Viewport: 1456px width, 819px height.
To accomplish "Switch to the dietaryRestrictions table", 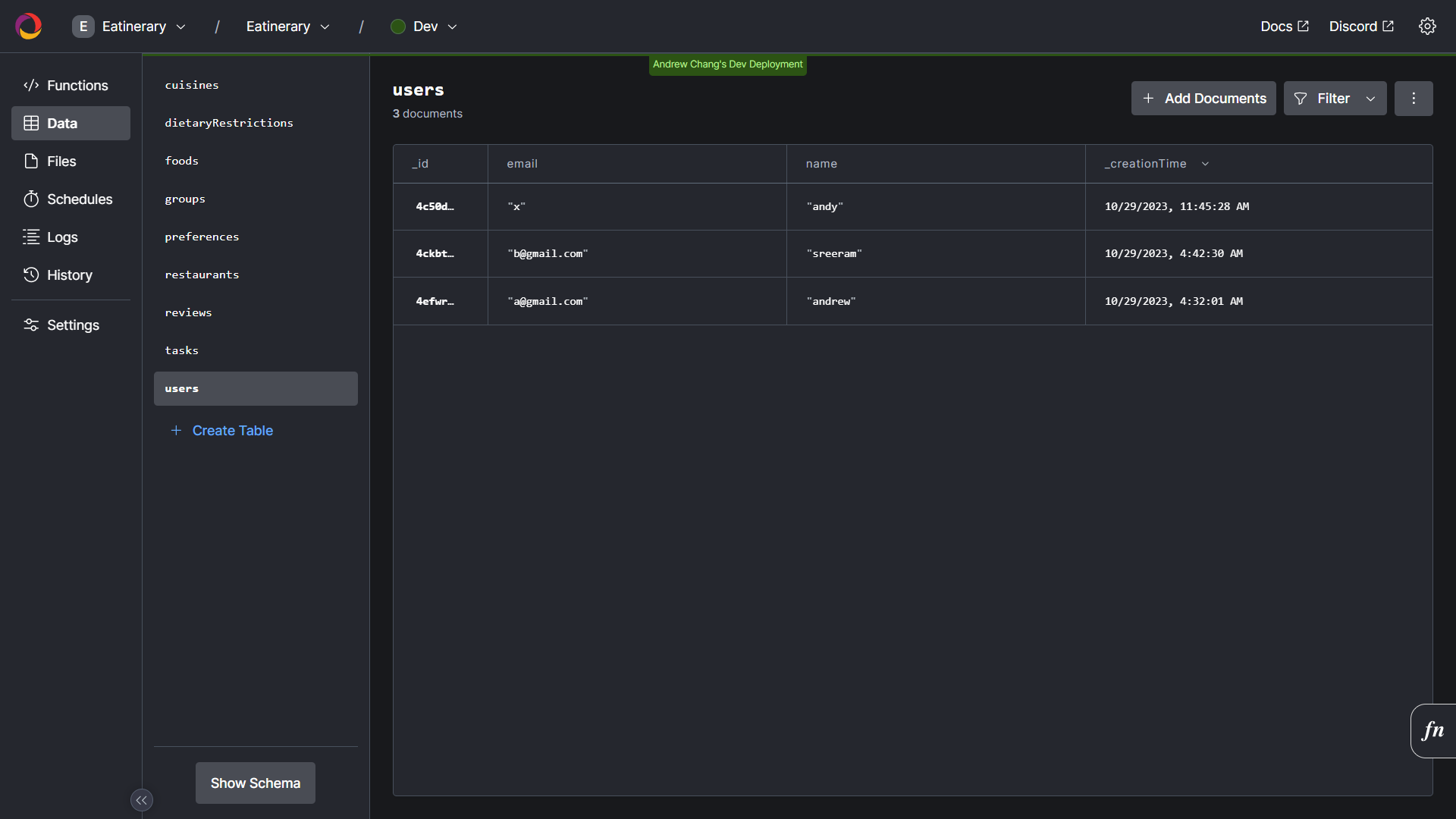I will 228,123.
